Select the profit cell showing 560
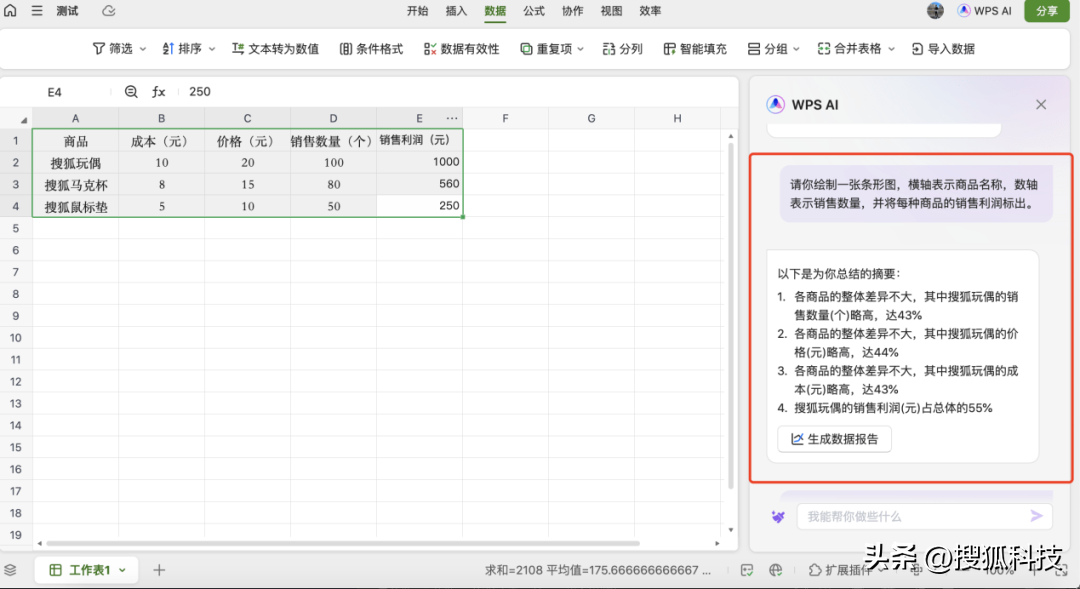 click(419, 184)
